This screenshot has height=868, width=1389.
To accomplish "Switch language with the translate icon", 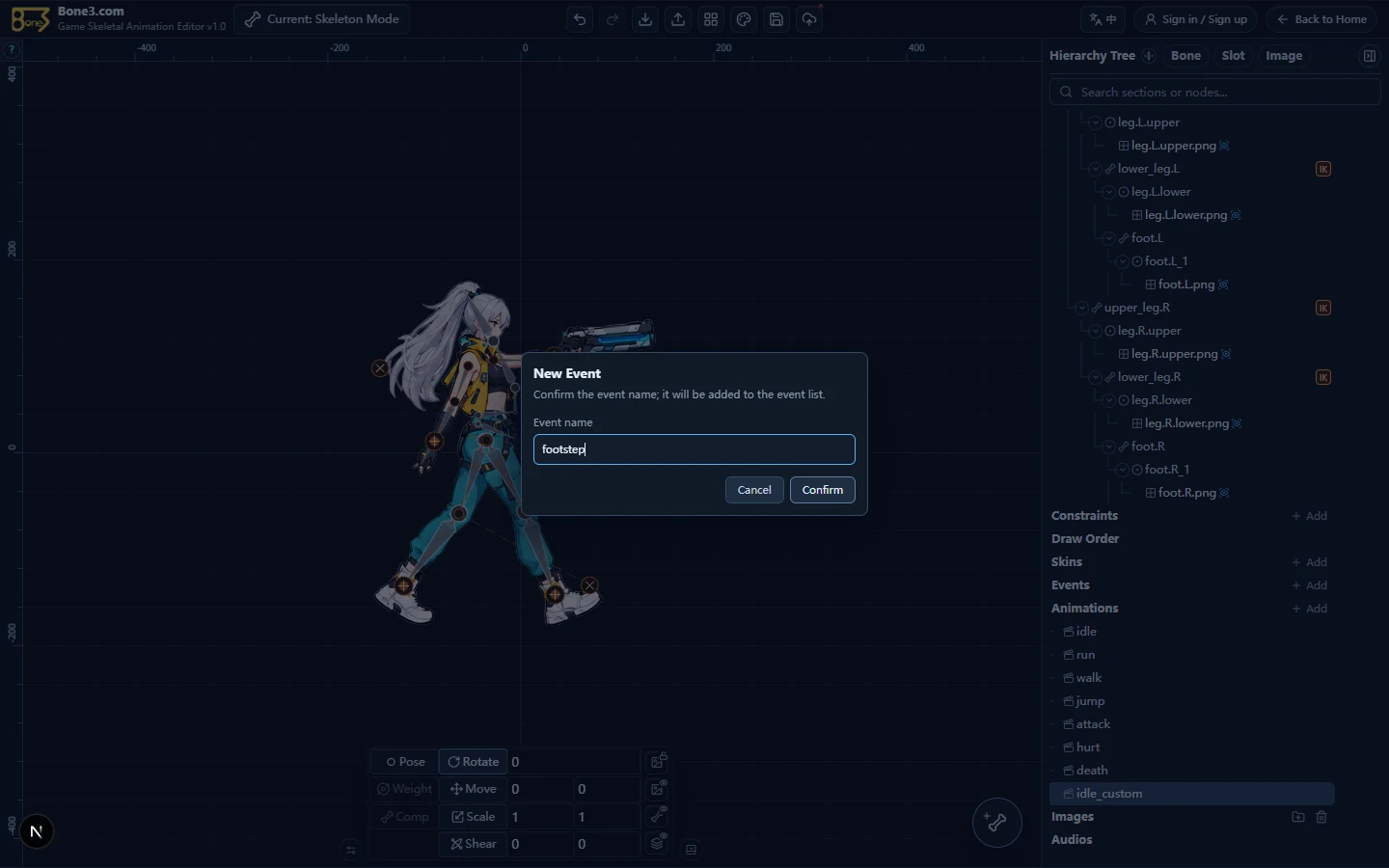I will (1103, 19).
